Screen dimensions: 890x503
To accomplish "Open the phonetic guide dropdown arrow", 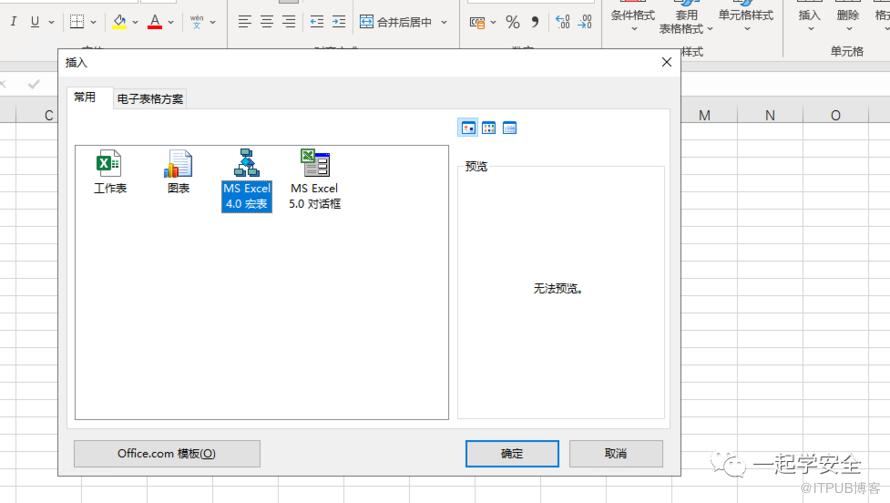I will [213, 22].
